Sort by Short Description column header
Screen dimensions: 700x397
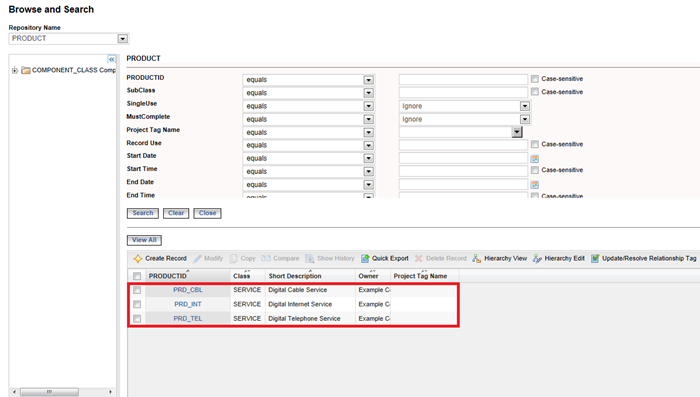295,276
